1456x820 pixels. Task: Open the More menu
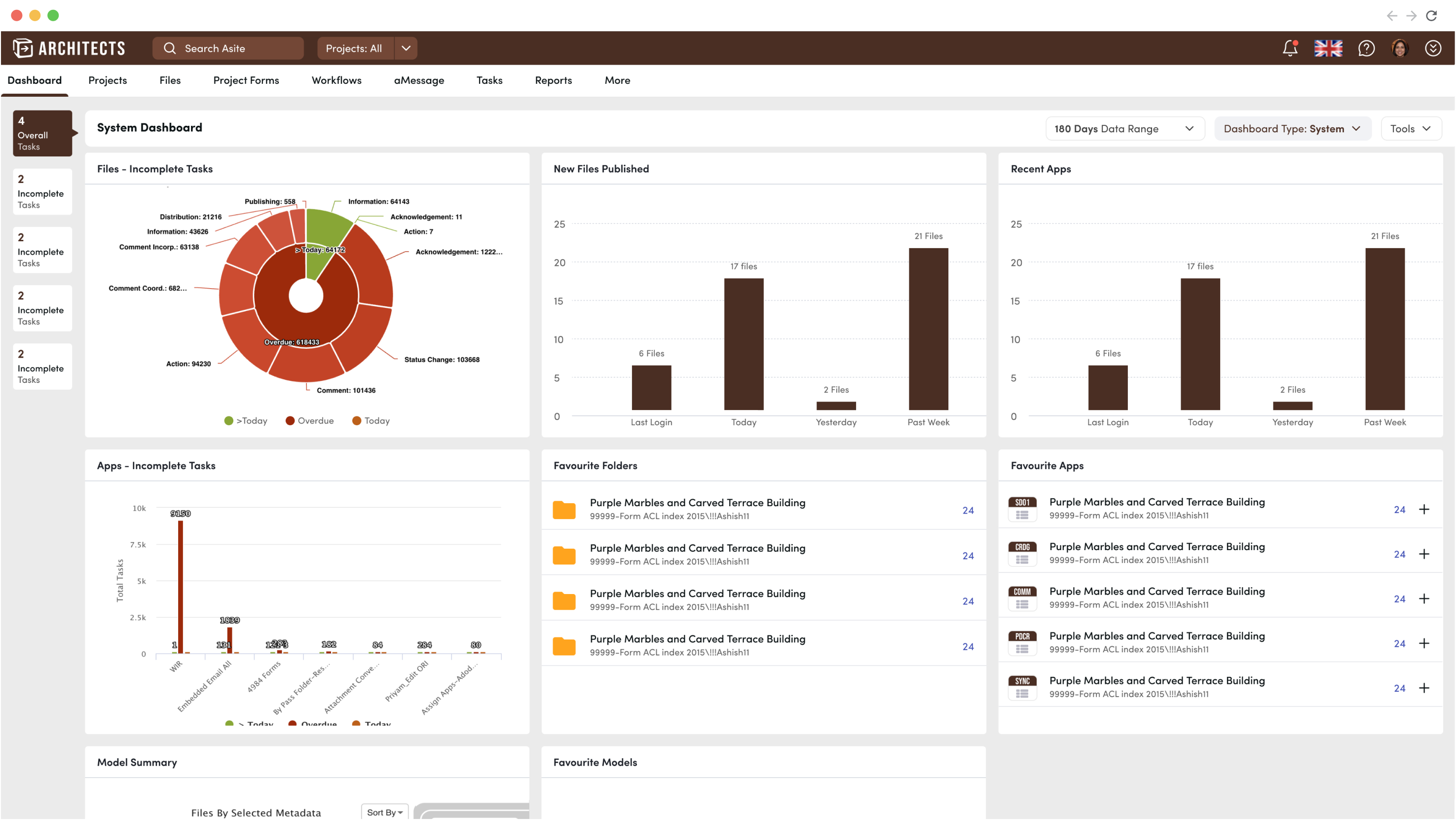617,80
